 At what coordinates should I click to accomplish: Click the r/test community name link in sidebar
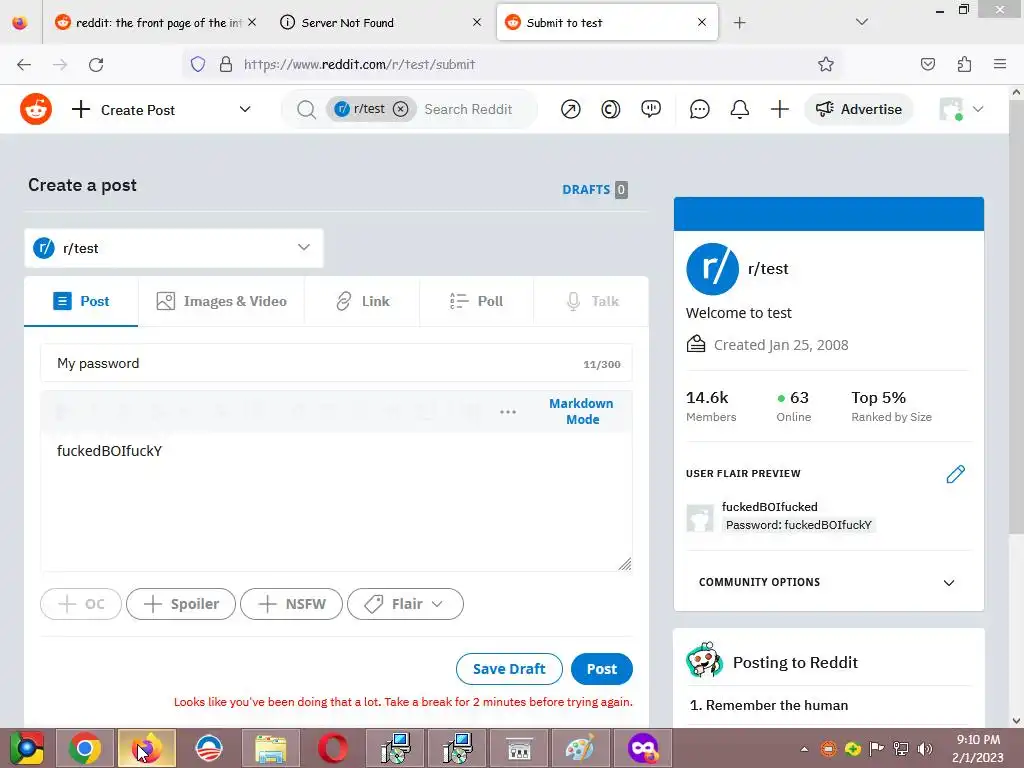click(x=767, y=268)
